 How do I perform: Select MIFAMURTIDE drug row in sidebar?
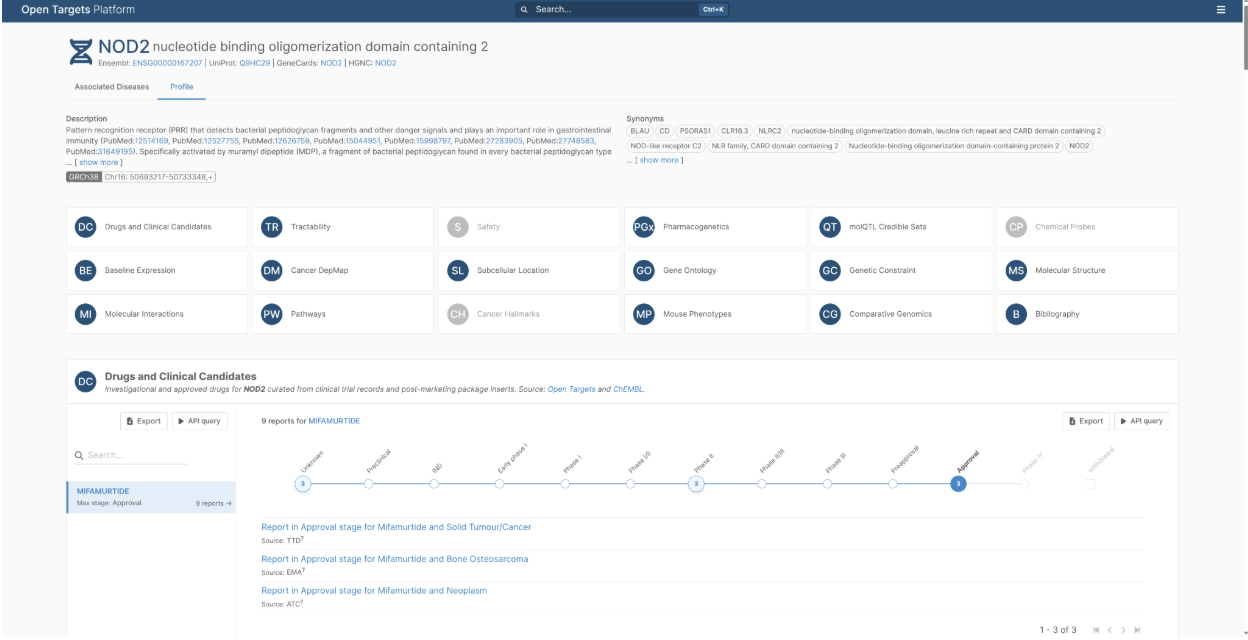click(x=151, y=497)
